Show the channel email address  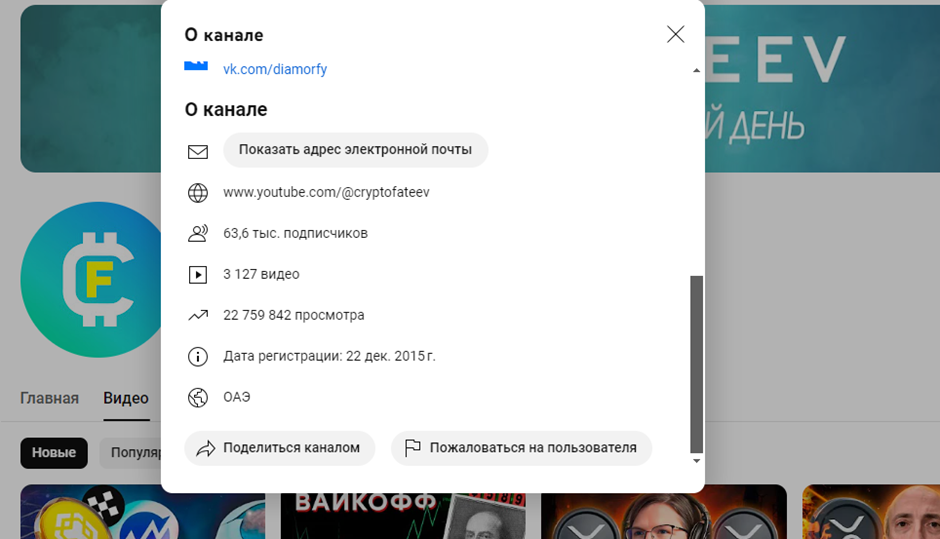coord(355,150)
